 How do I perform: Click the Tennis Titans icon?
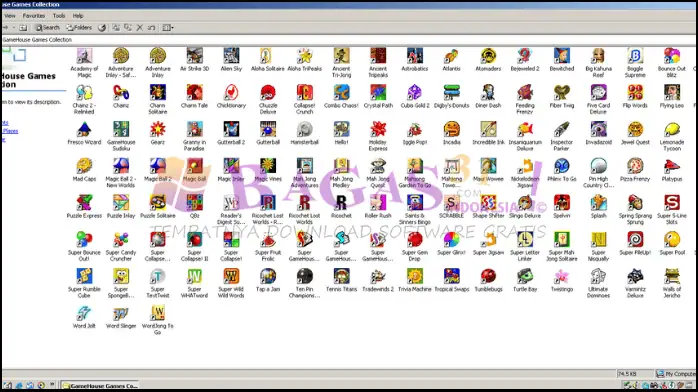coord(341,277)
